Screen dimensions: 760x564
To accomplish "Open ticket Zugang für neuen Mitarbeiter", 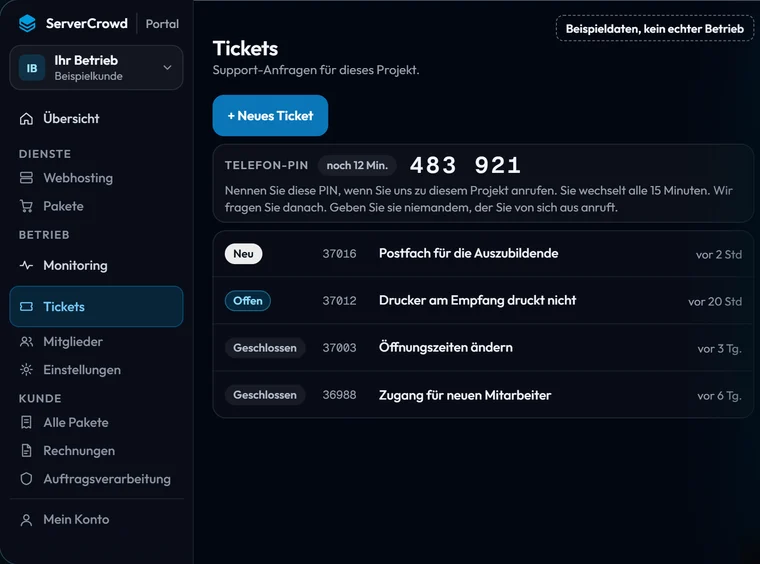I will 483,395.
